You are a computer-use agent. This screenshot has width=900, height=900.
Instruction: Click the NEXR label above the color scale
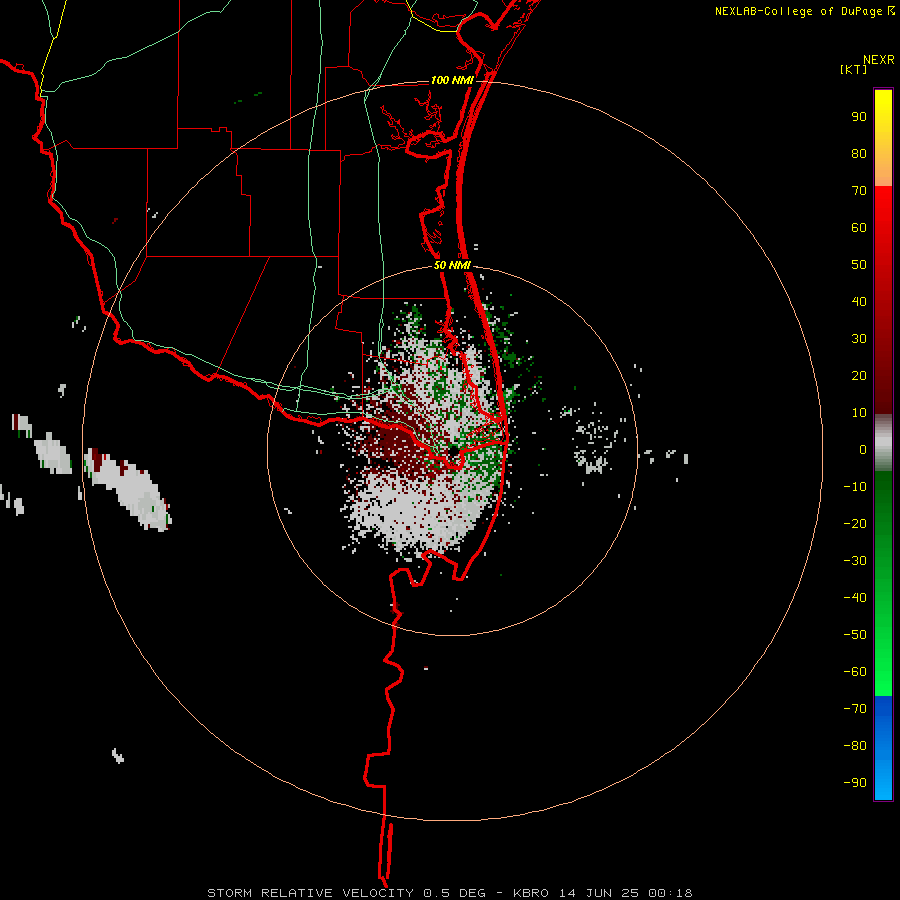coord(879,60)
